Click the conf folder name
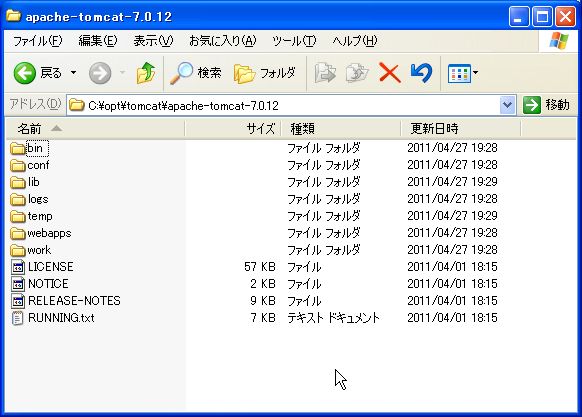 coord(38,165)
